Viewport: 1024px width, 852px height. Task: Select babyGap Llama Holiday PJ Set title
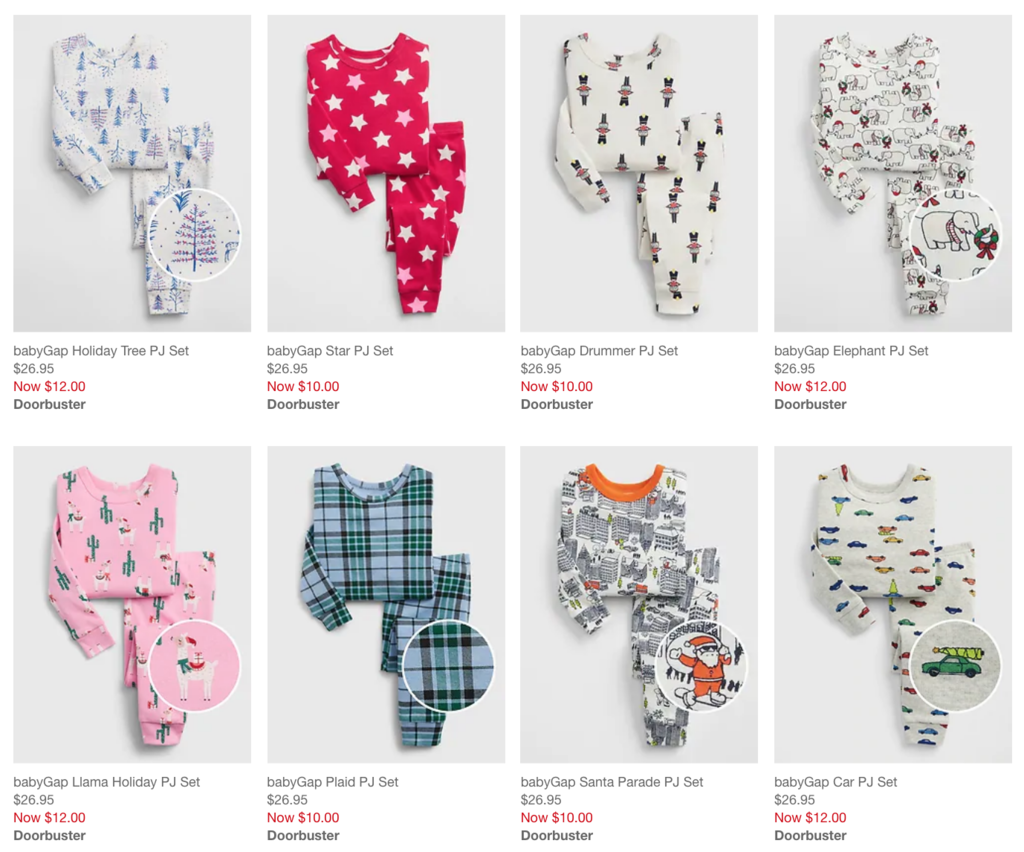[106, 781]
